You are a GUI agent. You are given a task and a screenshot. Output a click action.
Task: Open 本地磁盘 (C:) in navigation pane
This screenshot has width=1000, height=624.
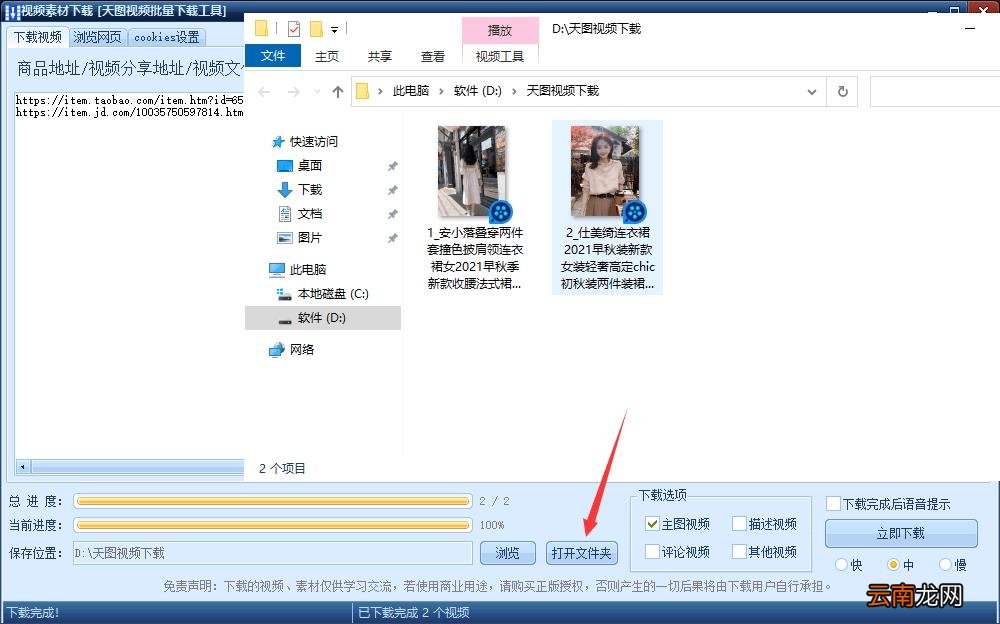click(333, 293)
